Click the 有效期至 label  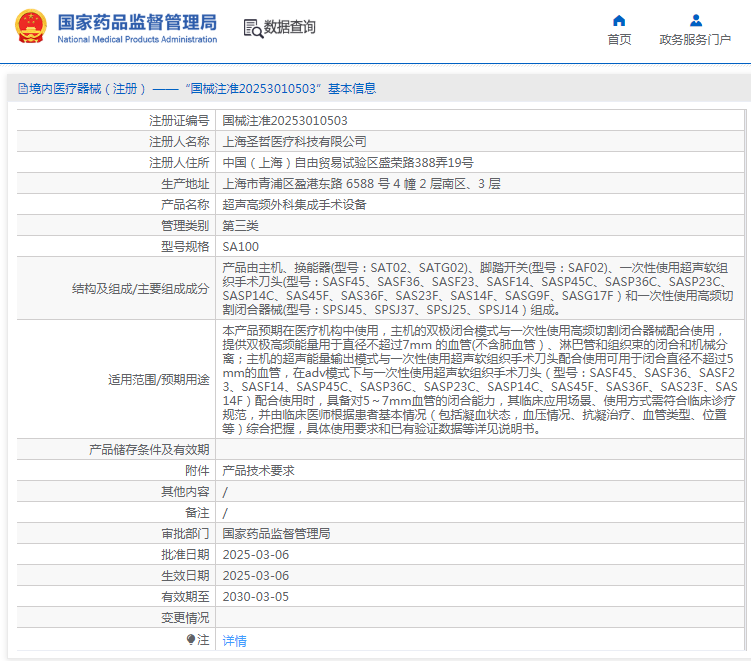[185, 597]
